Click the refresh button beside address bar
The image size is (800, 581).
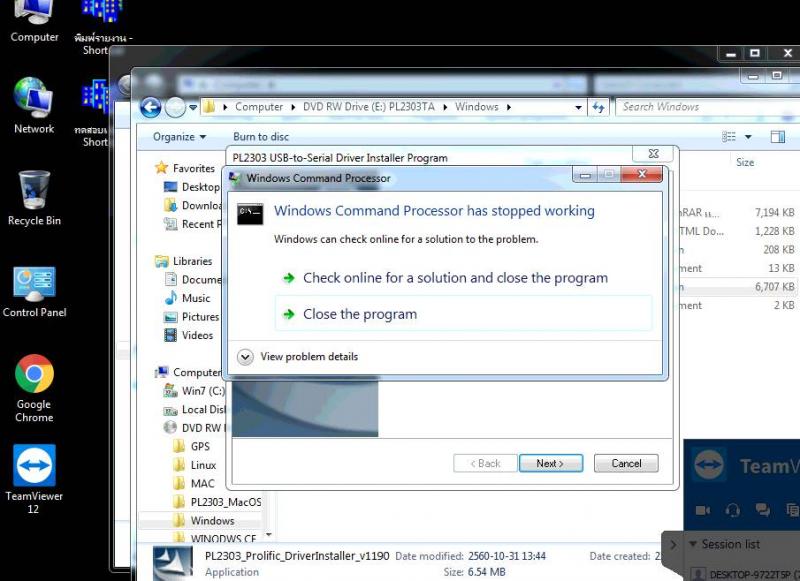pos(598,108)
